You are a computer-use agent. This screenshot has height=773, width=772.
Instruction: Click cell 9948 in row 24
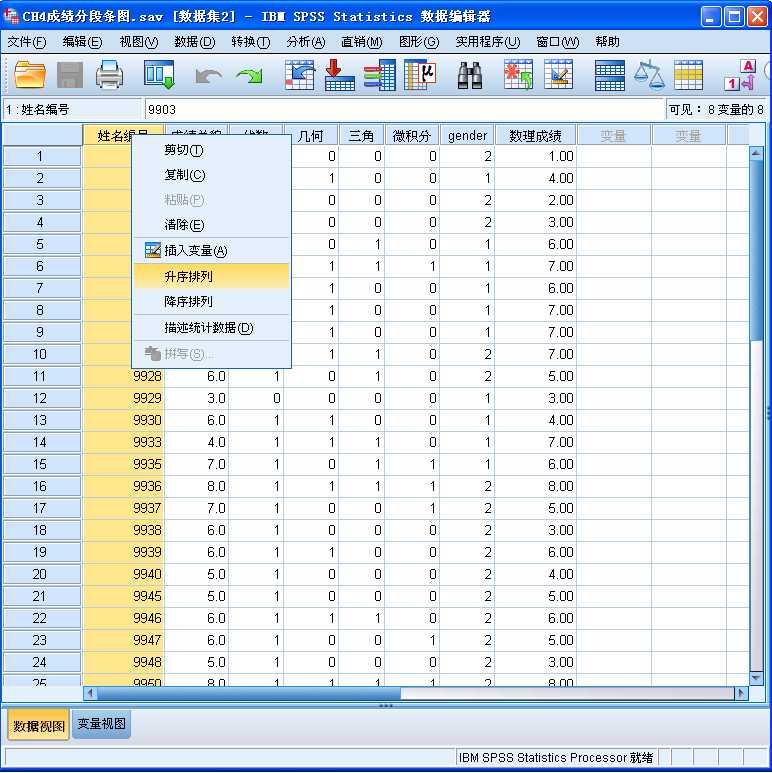124,662
